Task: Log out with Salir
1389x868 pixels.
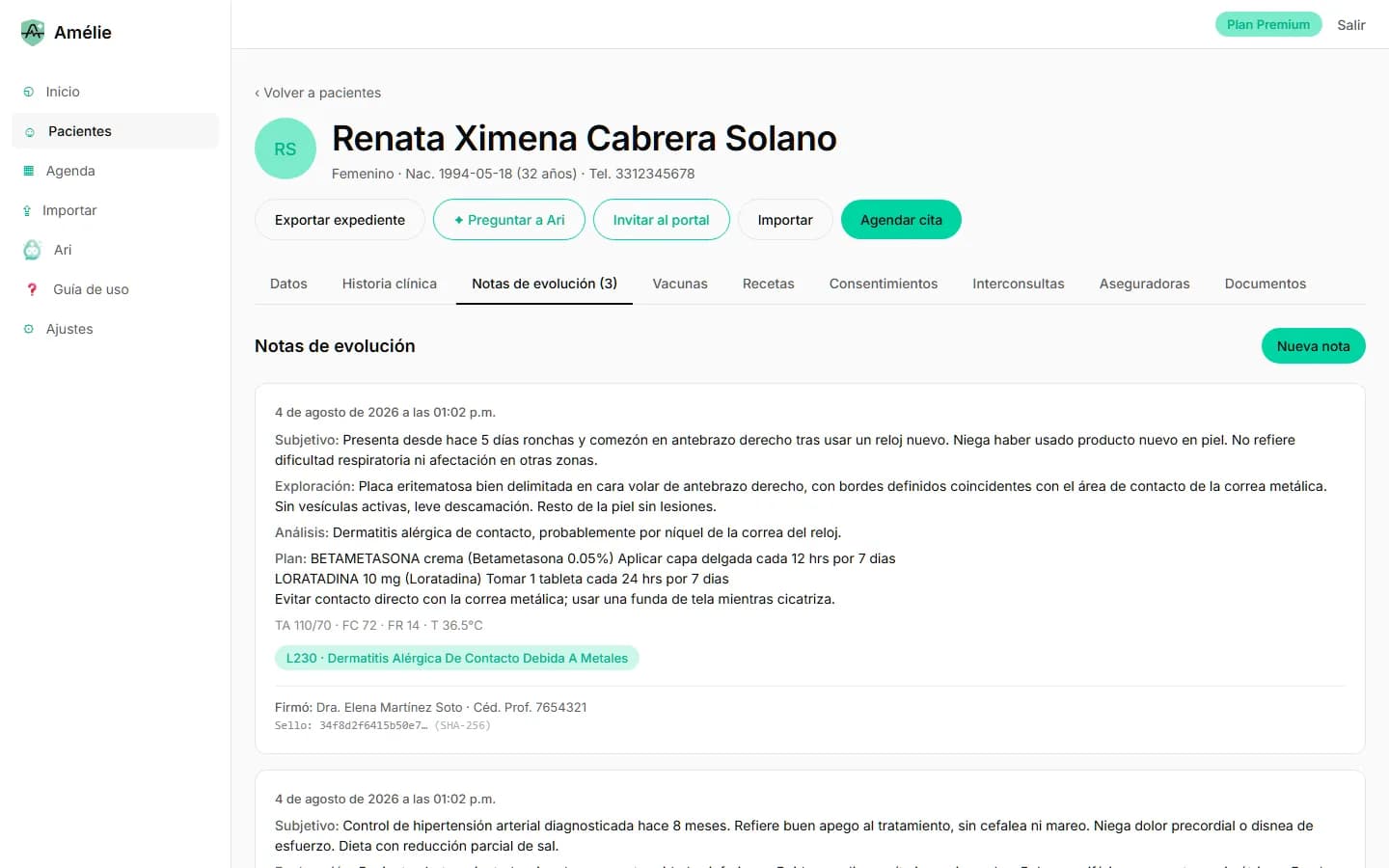Action: click(1351, 25)
